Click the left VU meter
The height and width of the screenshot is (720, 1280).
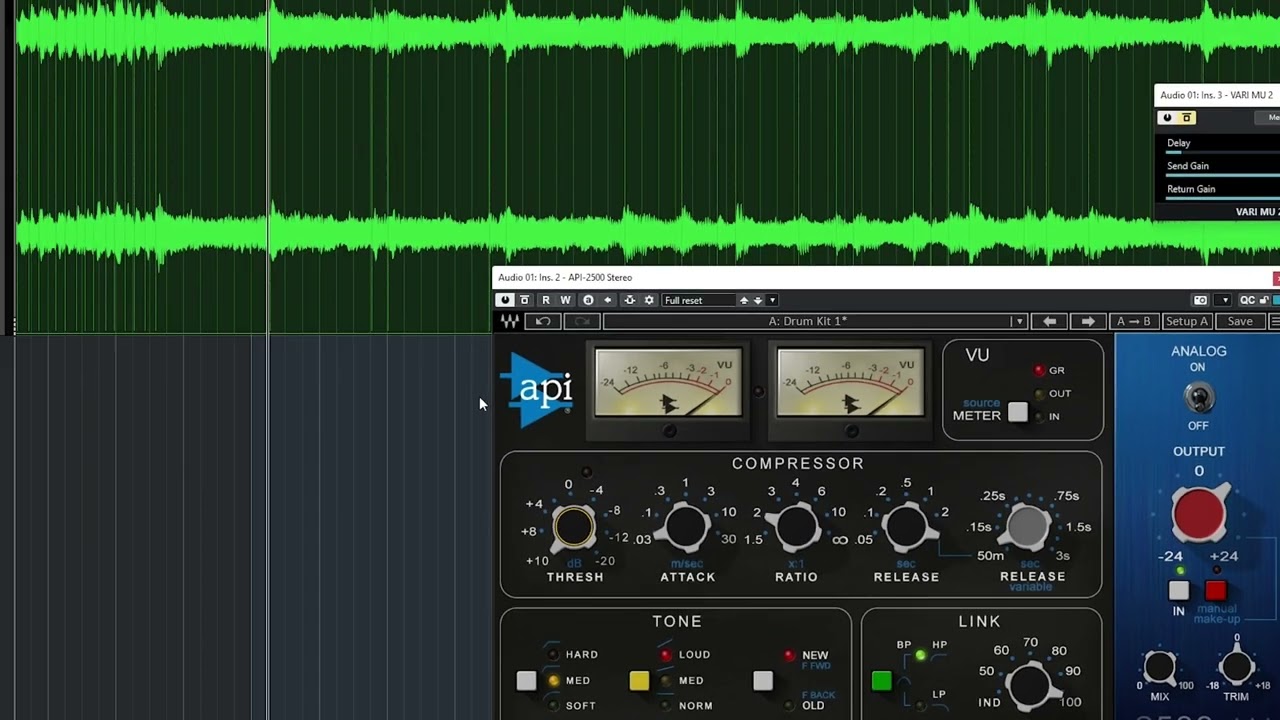(668, 383)
